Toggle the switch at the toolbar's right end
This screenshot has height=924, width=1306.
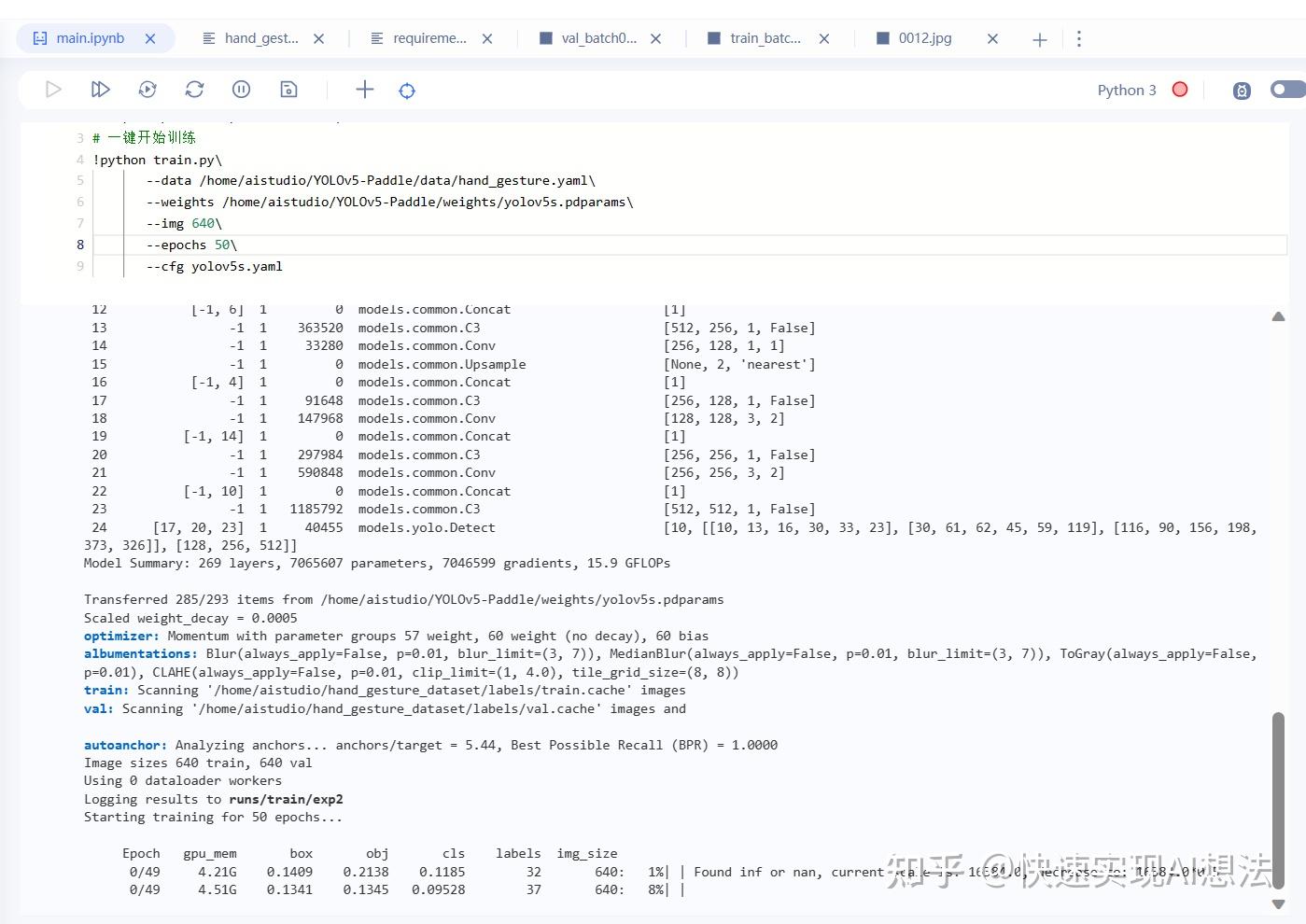coord(1287,90)
